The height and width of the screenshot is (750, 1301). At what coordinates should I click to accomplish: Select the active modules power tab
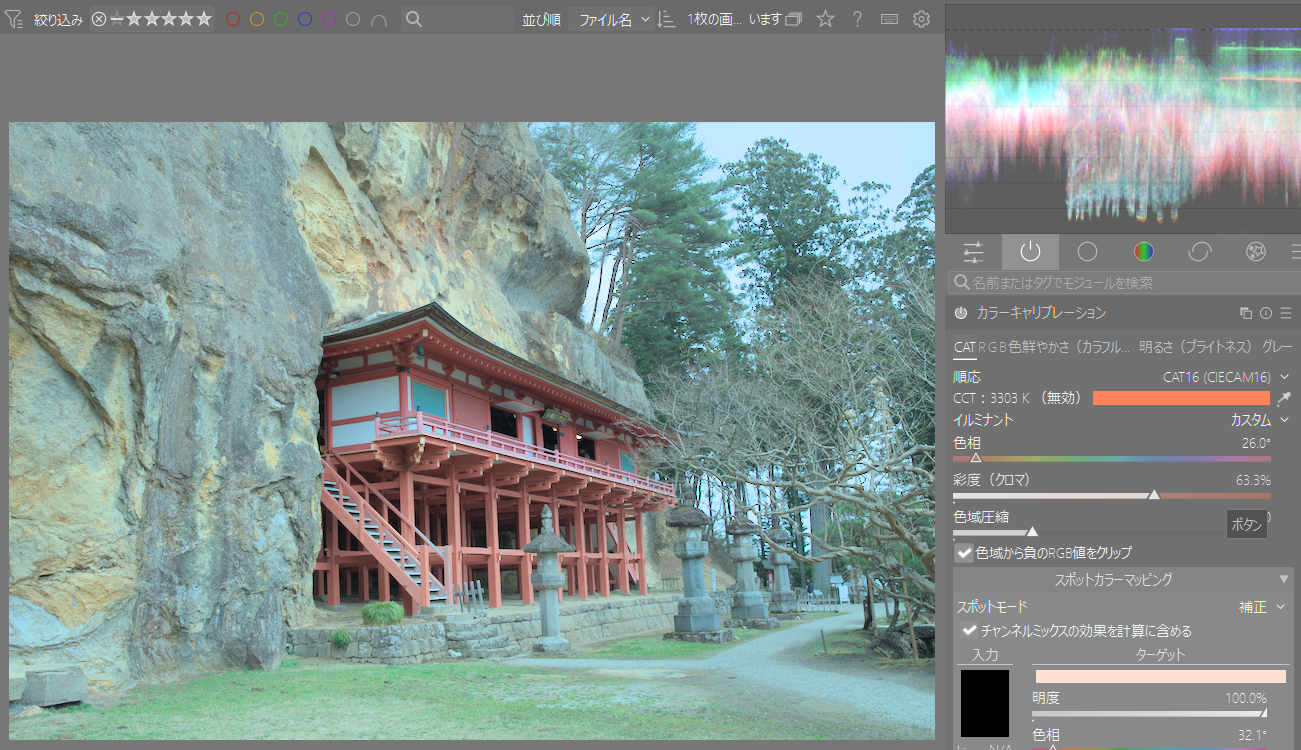(1030, 252)
